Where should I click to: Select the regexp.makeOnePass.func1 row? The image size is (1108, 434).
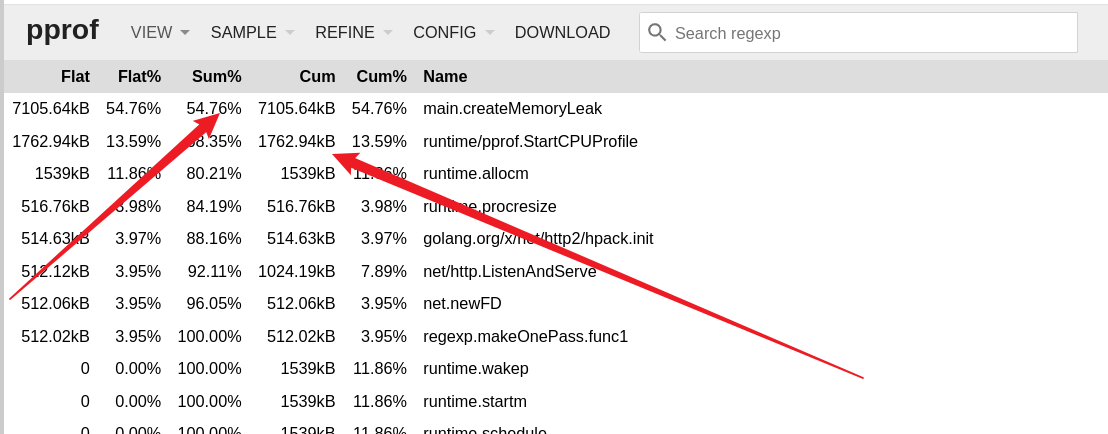point(525,336)
